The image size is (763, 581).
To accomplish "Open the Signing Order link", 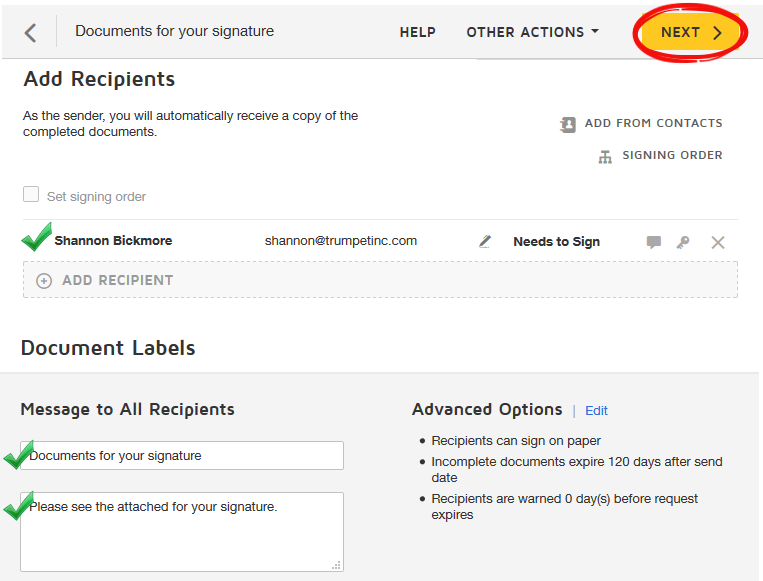I will click(x=672, y=155).
